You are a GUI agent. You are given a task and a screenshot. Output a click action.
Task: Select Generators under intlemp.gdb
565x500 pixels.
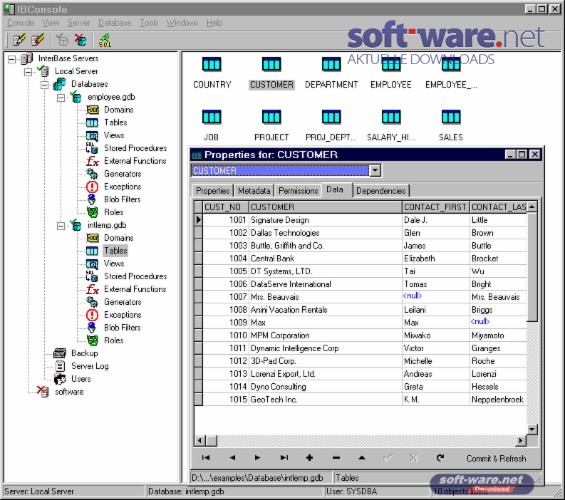[x=123, y=302]
